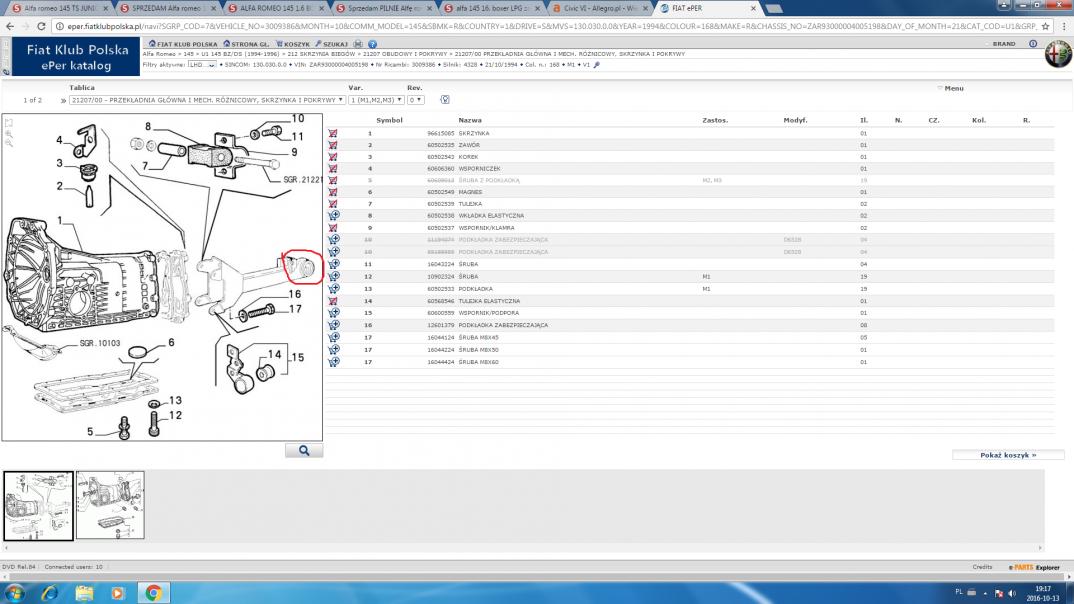The width and height of the screenshot is (1074, 604).
Task: Add part 16043224 ŚRUBA to cart
Action: pyautogui.click(x=334, y=264)
